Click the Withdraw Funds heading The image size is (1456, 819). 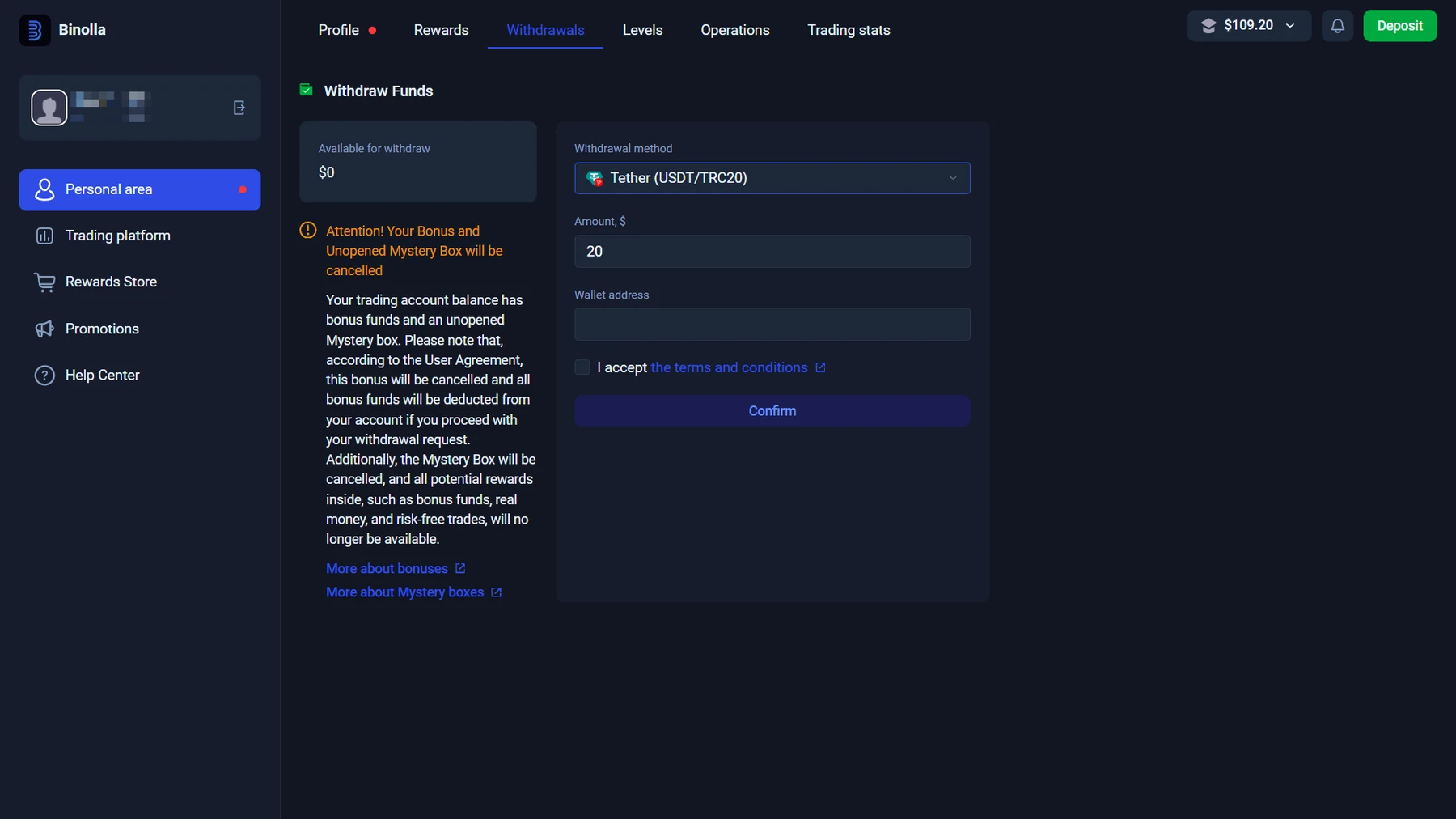[379, 91]
